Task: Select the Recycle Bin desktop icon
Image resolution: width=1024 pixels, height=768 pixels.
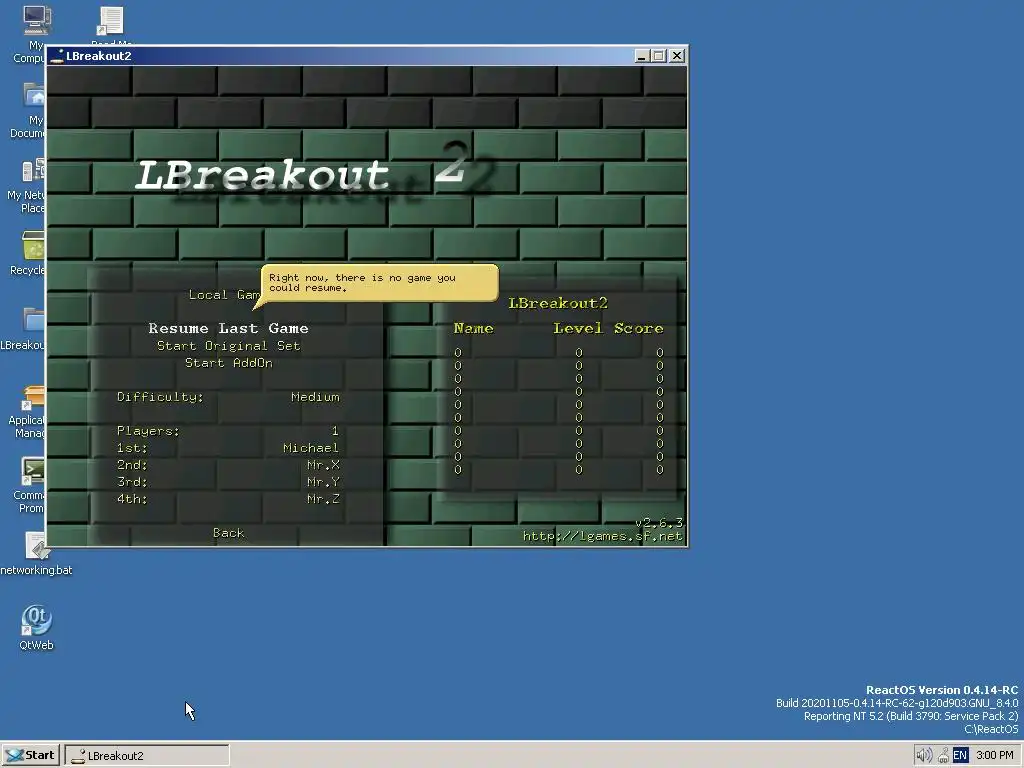Action: pos(27,254)
